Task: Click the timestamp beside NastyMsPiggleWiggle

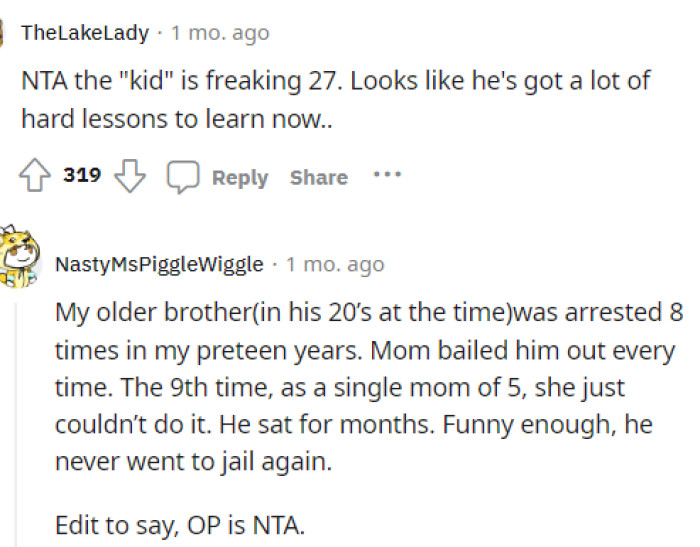Action: [x=335, y=265]
